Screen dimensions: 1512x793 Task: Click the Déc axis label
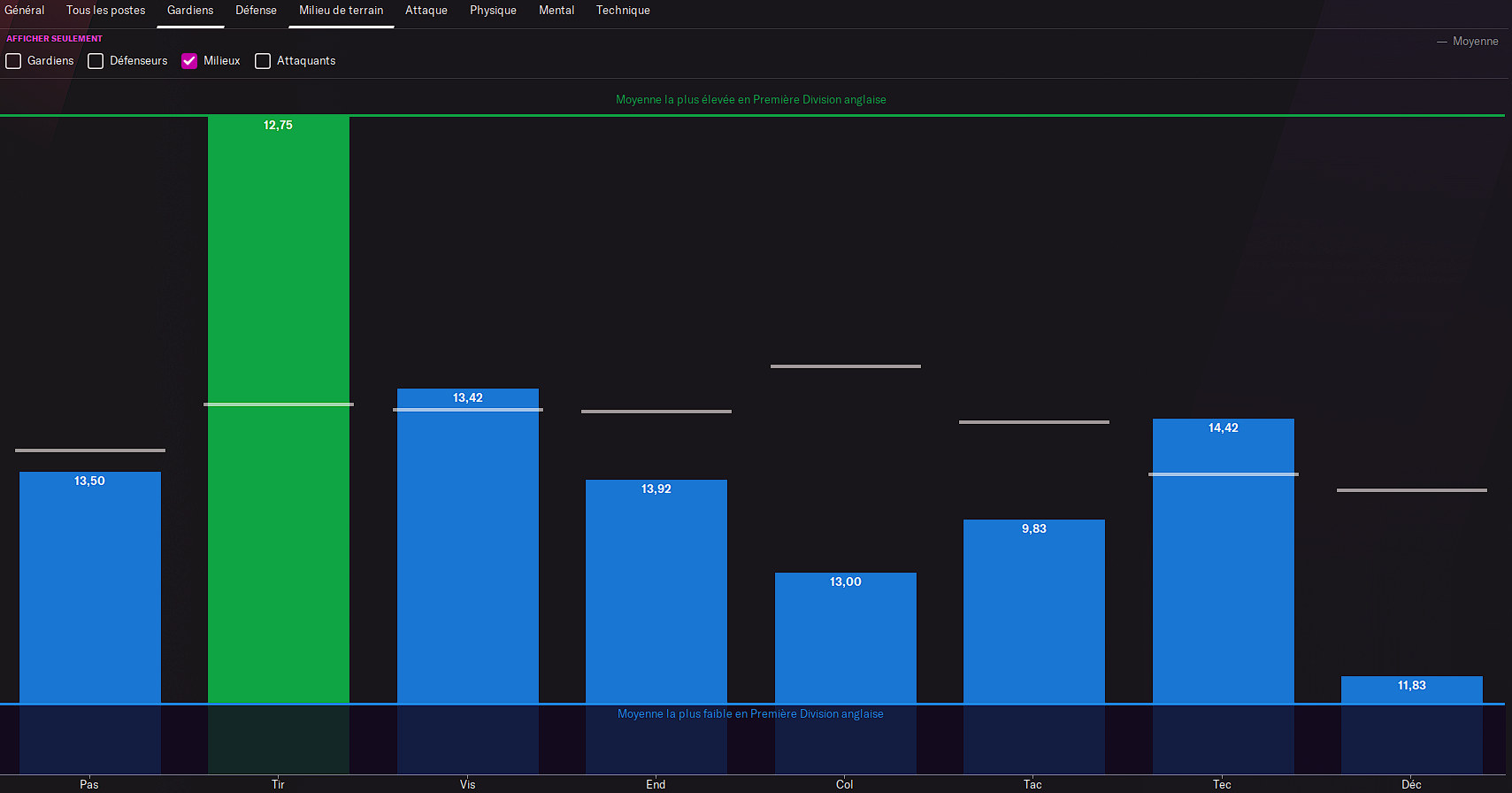pos(1411,784)
